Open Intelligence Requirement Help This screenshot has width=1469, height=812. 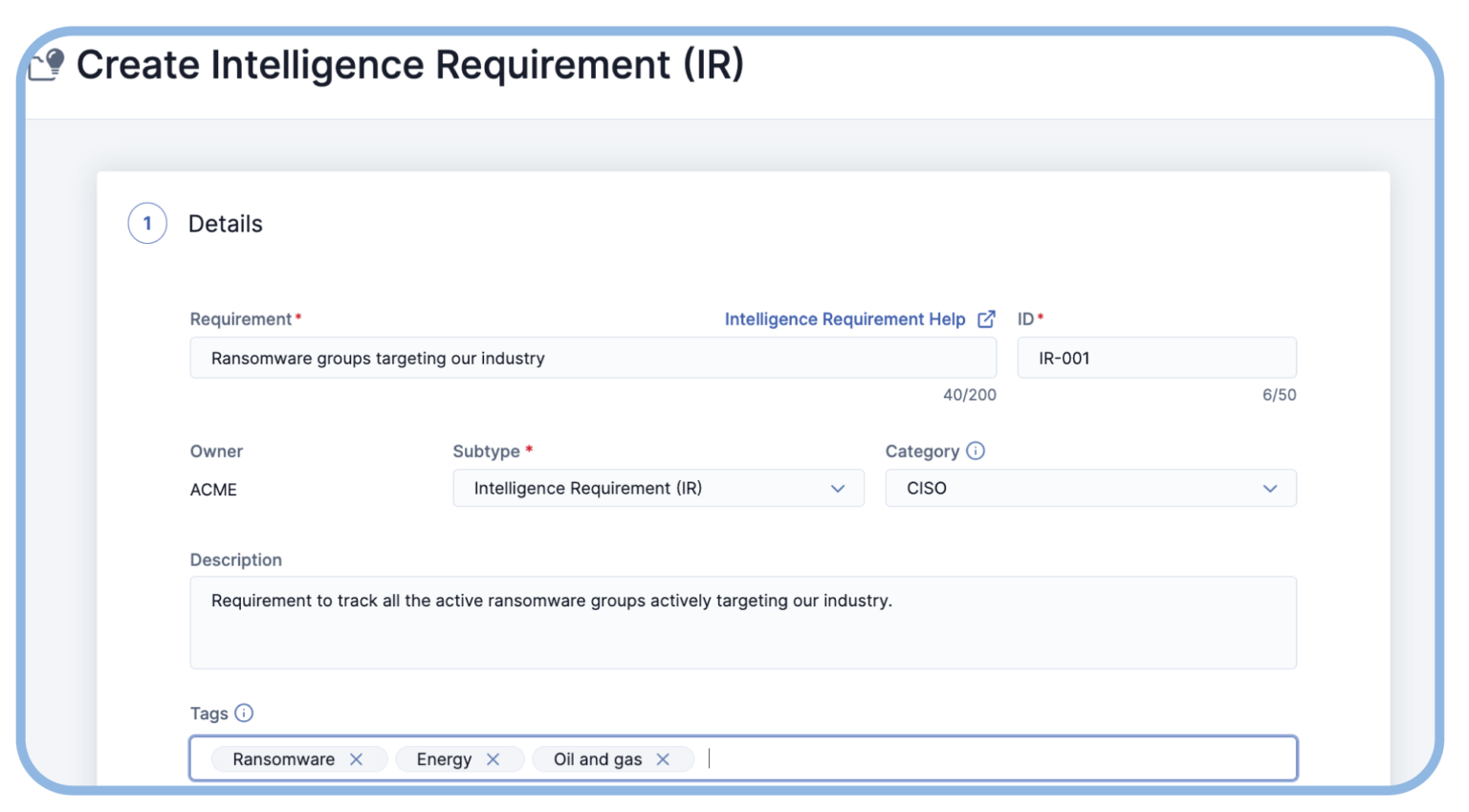click(845, 318)
